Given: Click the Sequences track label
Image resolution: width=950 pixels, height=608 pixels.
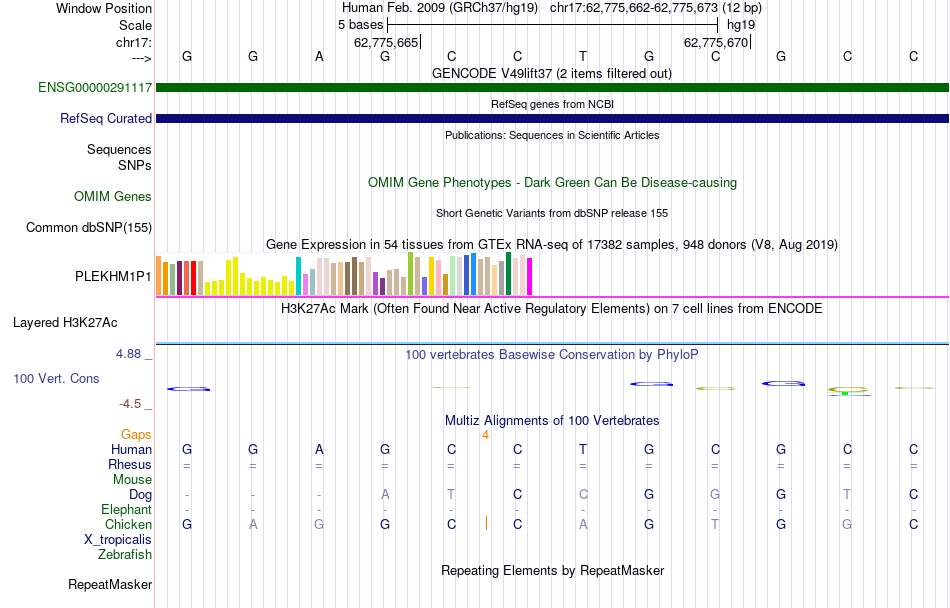Looking at the screenshot, I should 119,150.
